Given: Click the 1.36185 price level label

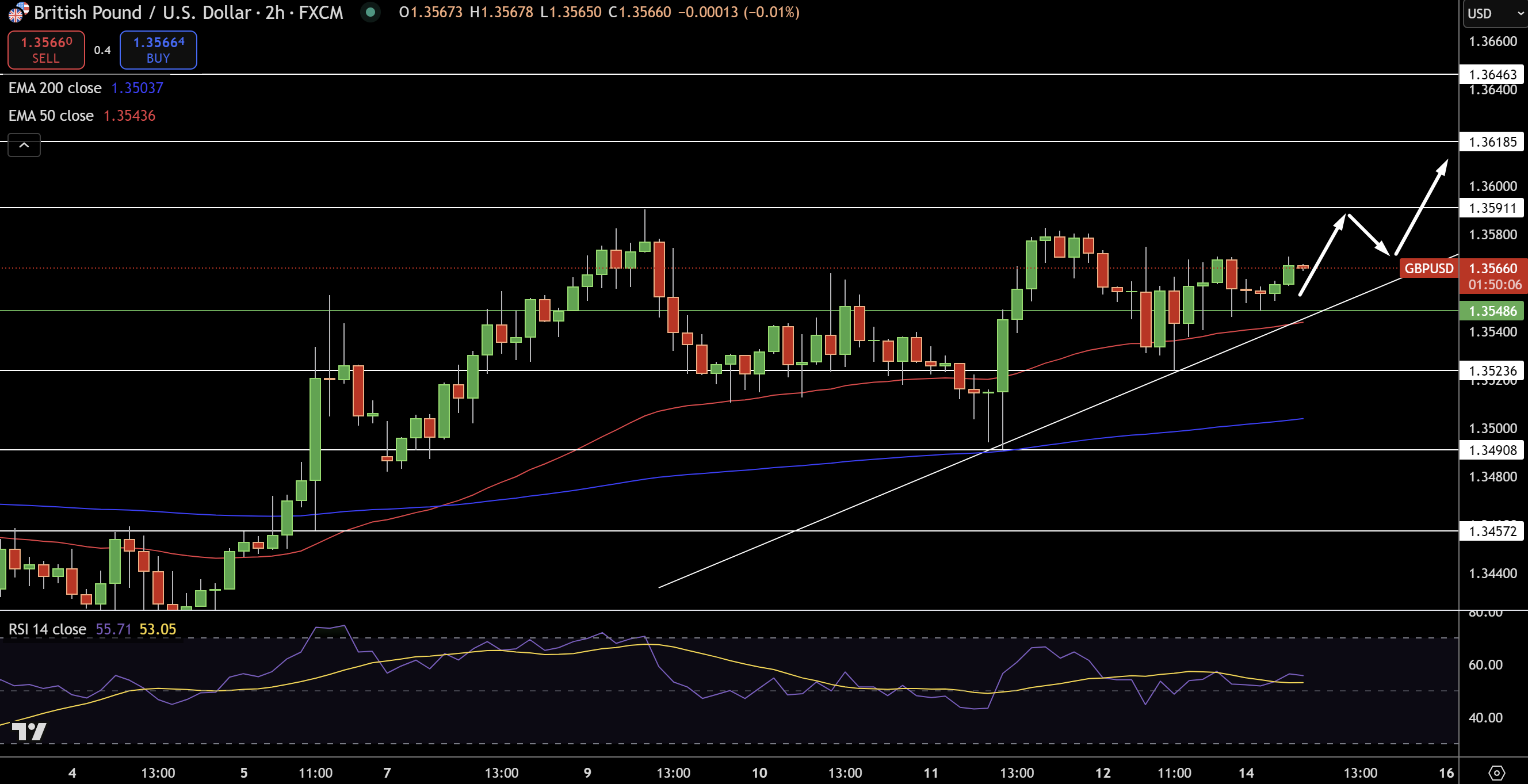Looking at the screenshot, I should click(1492, 141).
